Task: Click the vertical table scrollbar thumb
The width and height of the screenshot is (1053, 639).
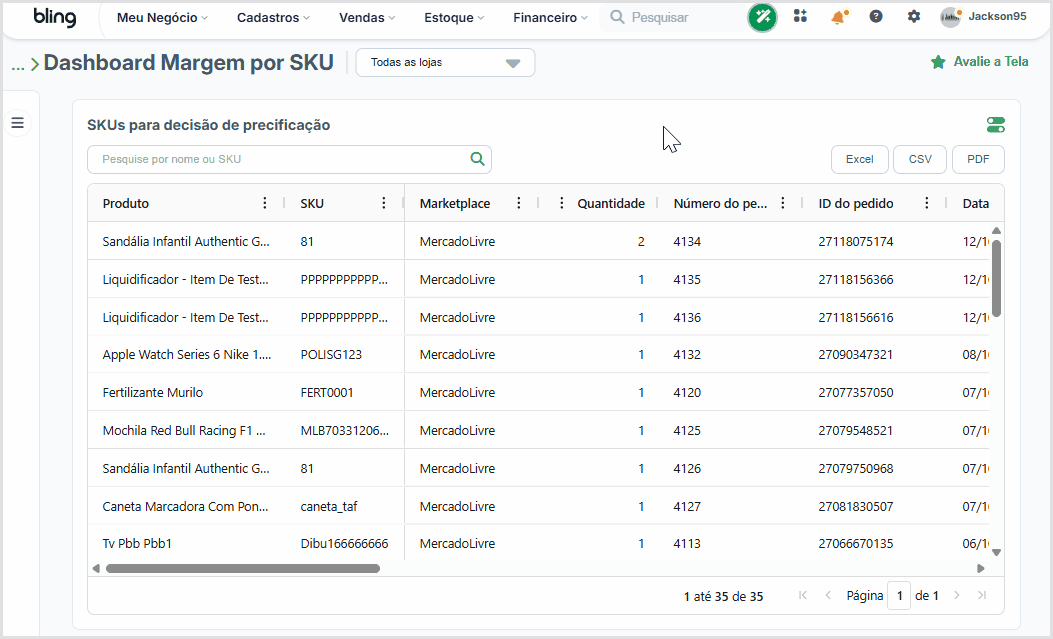Action: tap(997, 278)
